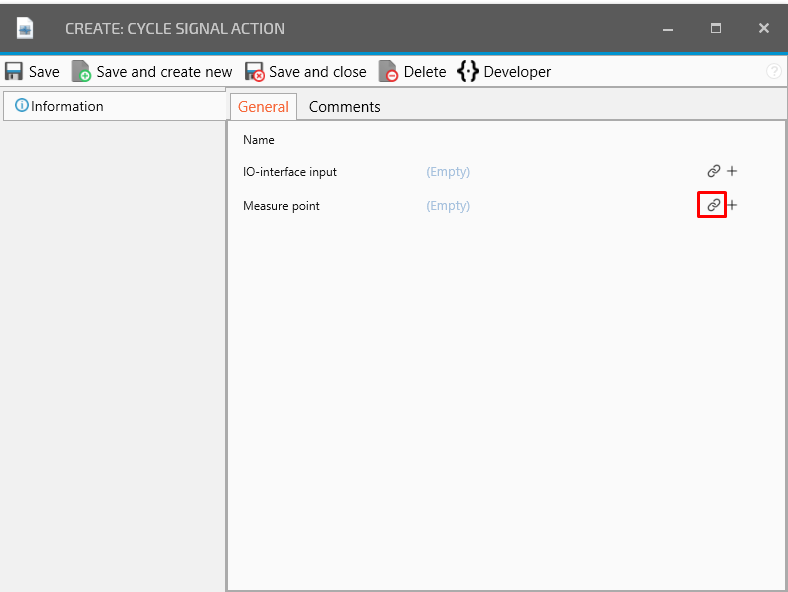This screenshot has width=788, height=592.
Task: Click the link icon for IO-interface input
Action: [713, 171]
